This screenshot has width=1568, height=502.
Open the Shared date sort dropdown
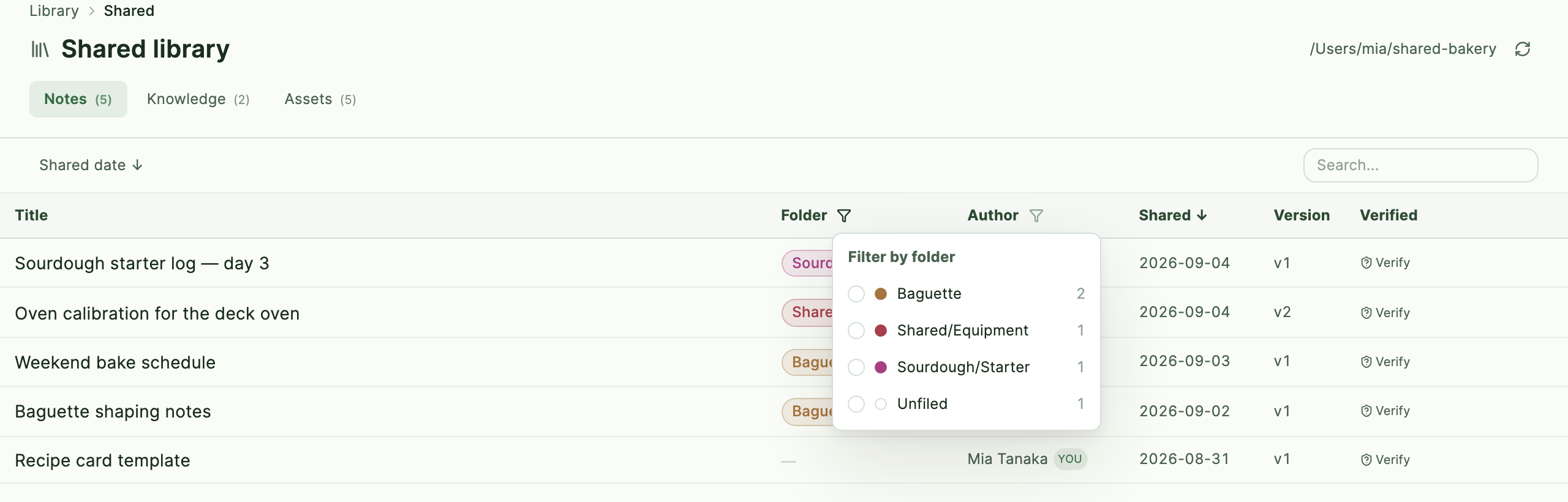91,165
